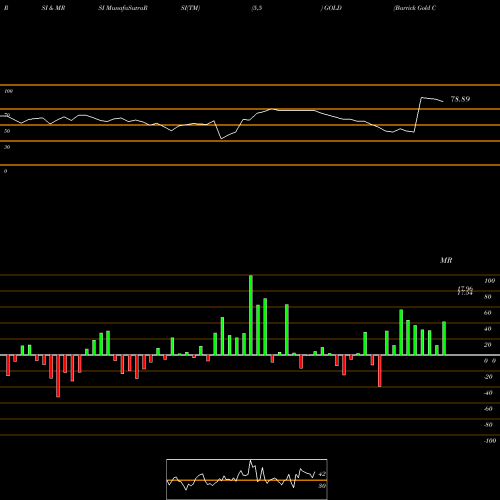Click the RSI value 78.89 label
The height and width of the screenshot is (500, 500).
pos(460,99)
